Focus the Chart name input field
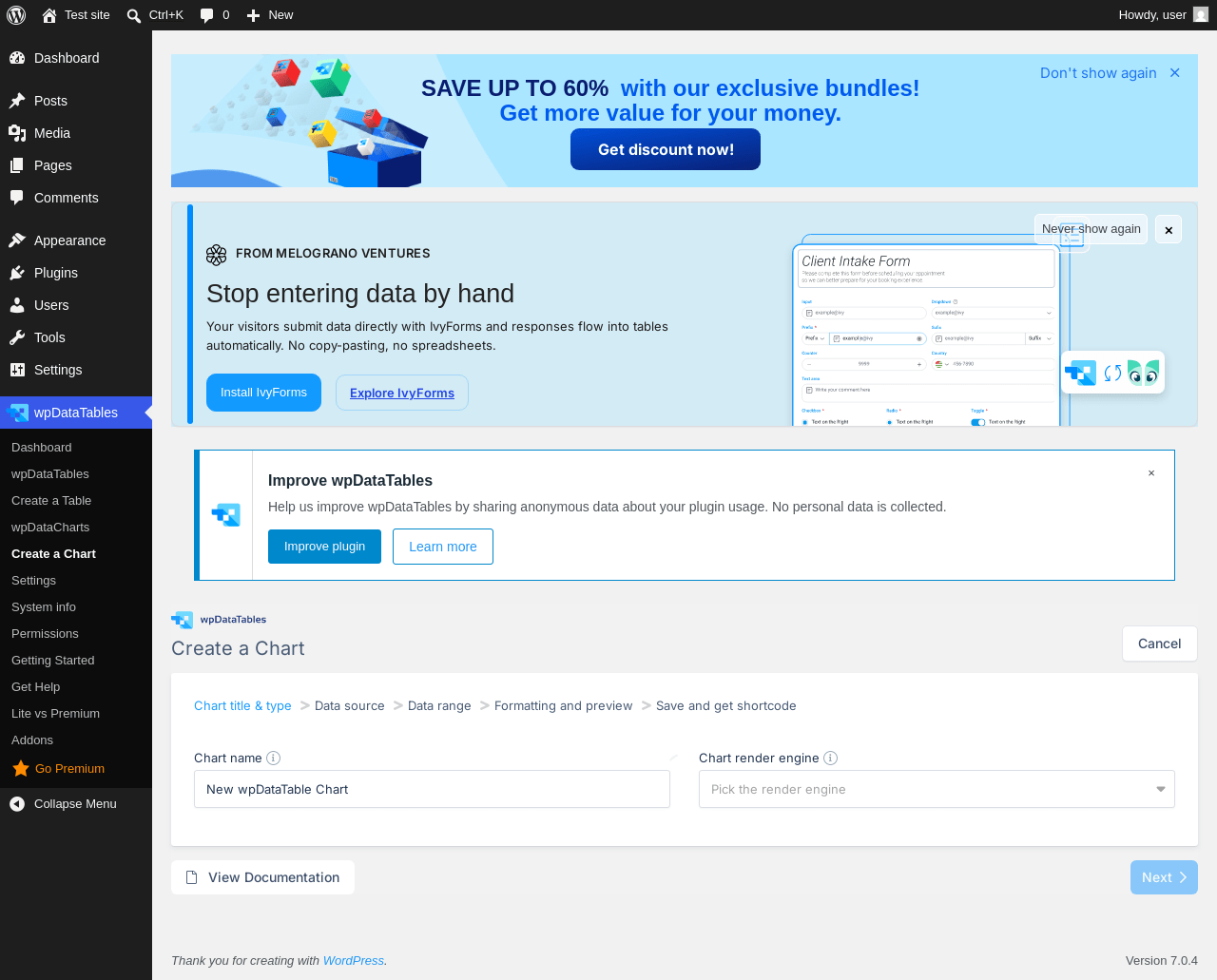1217x980 pixels. click(x=432, y=789)
